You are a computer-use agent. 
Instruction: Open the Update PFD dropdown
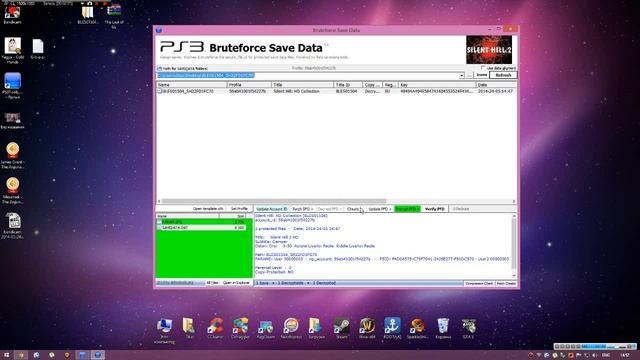[380, 209]
